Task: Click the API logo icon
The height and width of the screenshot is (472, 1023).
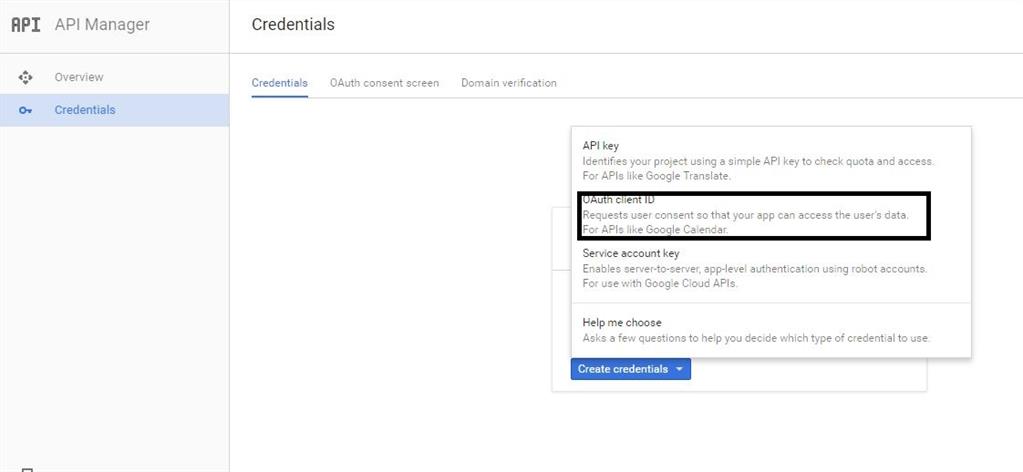Action: click(x=26, y=25)
